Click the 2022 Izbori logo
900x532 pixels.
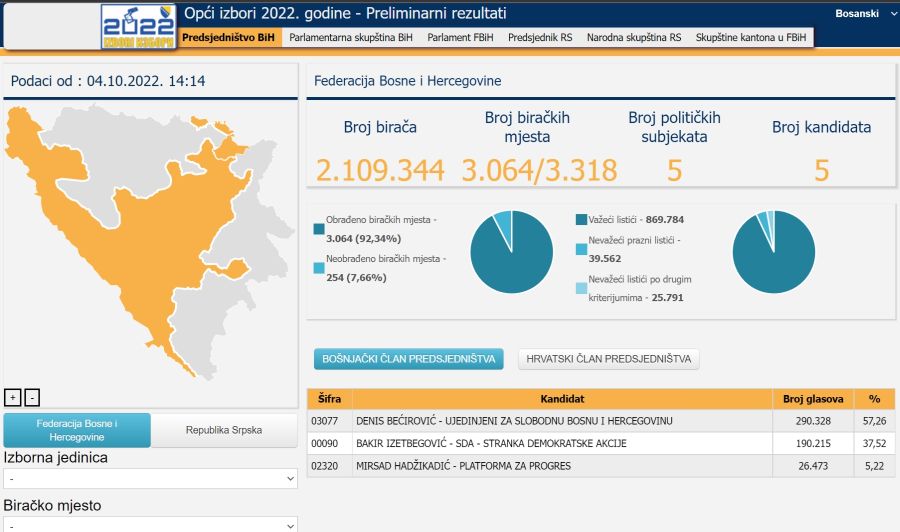tap(138, 26)
